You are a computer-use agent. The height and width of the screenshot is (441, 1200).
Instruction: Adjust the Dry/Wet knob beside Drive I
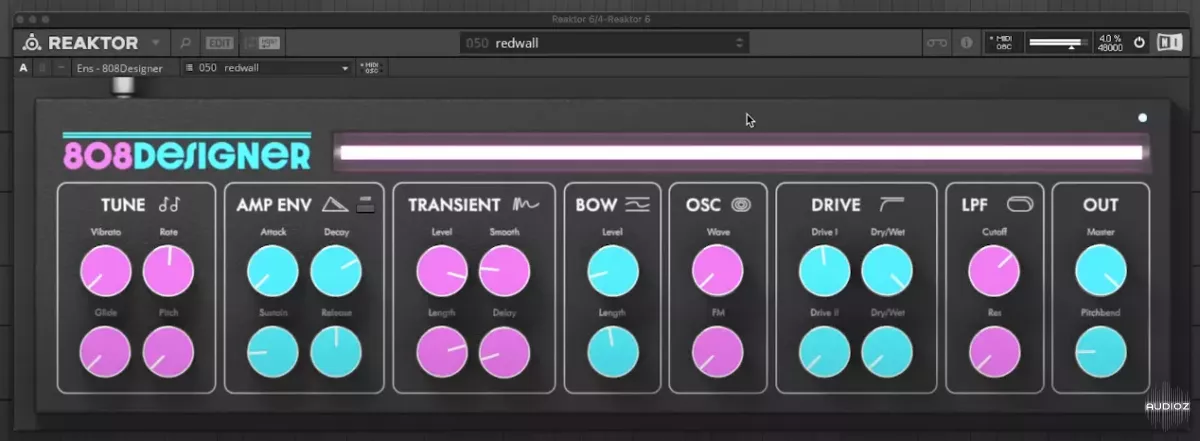tap(887, 272)
